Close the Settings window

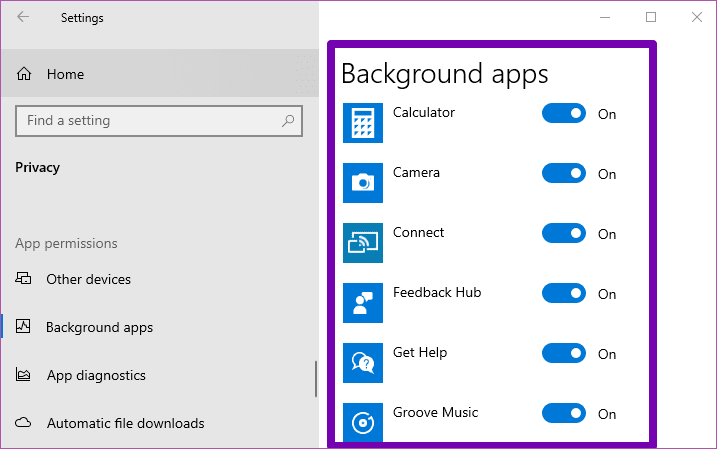[696, 17]
